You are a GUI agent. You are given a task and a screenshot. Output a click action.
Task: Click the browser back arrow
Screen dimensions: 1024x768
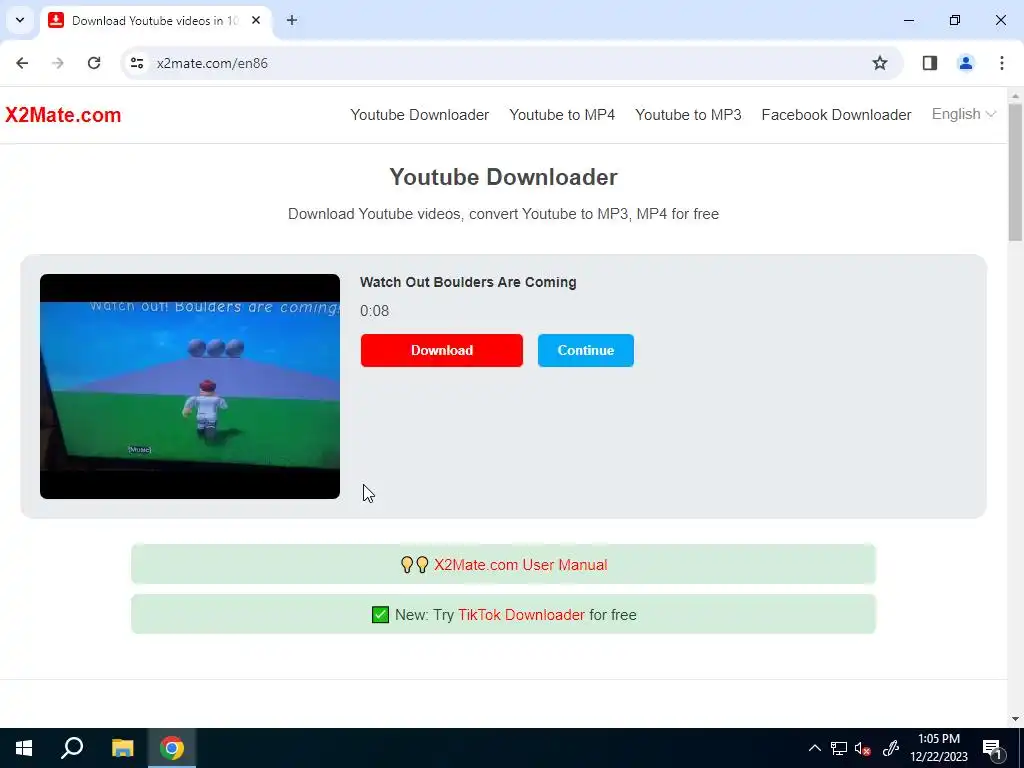(22, 63)
